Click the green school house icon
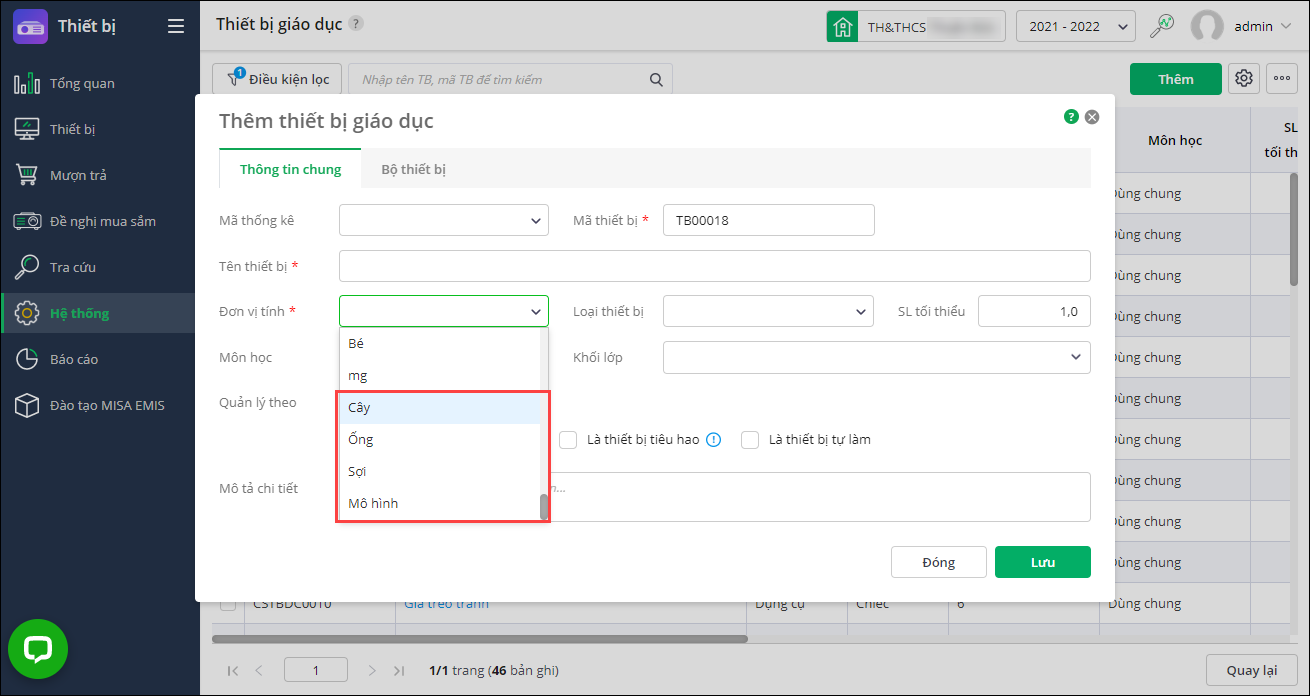Image resolution: width=1310 pixels, height=696 pixels. click(842, 26)
